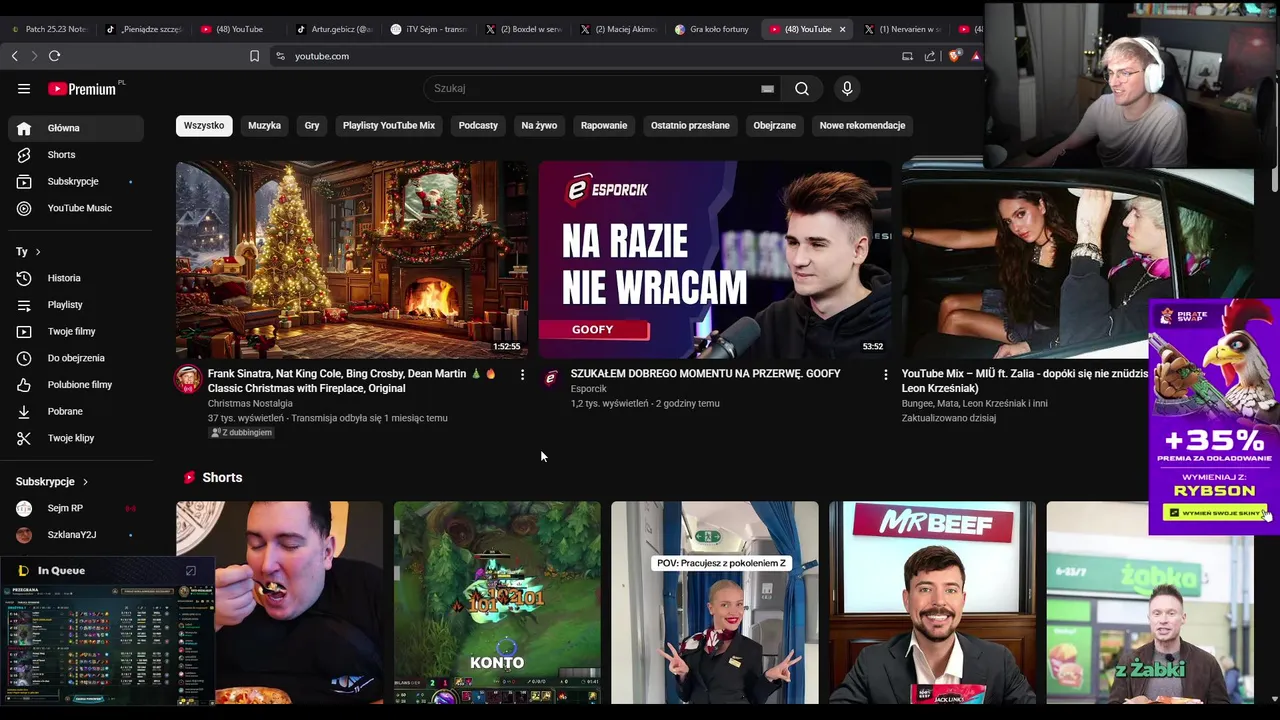Click the bookmark icon in address bar
This screenshot has width=1280, height=720.
(x=254, y=56)
